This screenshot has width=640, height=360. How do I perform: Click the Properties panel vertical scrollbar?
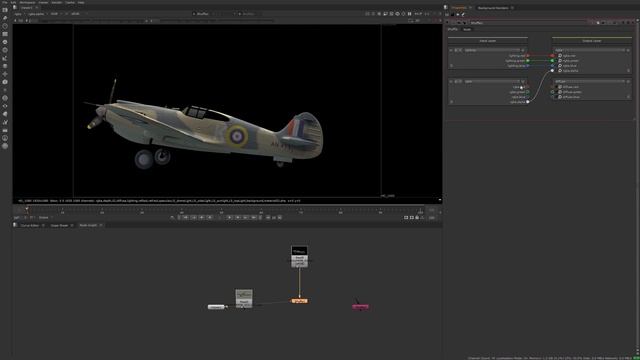click(638, 184)
